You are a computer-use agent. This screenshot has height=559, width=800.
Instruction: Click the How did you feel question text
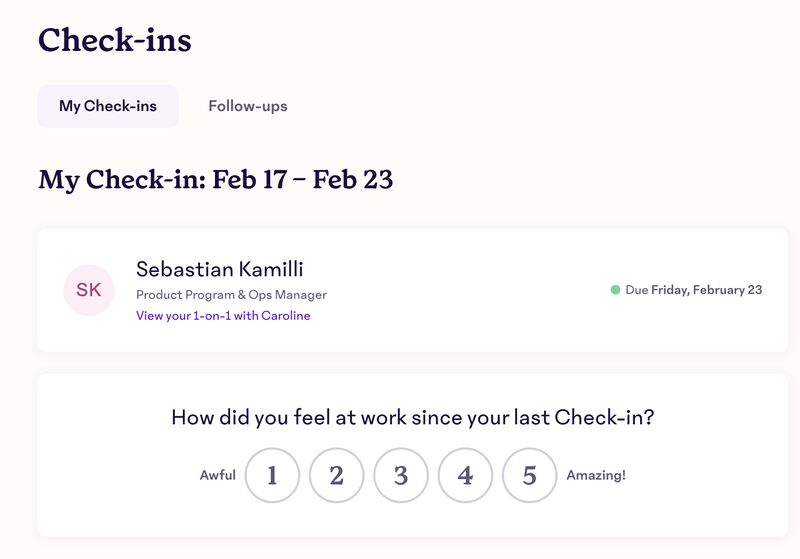(412, 417)
